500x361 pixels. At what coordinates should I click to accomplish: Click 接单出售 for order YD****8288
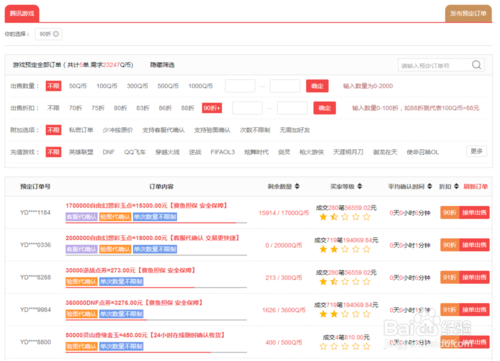[474, 277]
